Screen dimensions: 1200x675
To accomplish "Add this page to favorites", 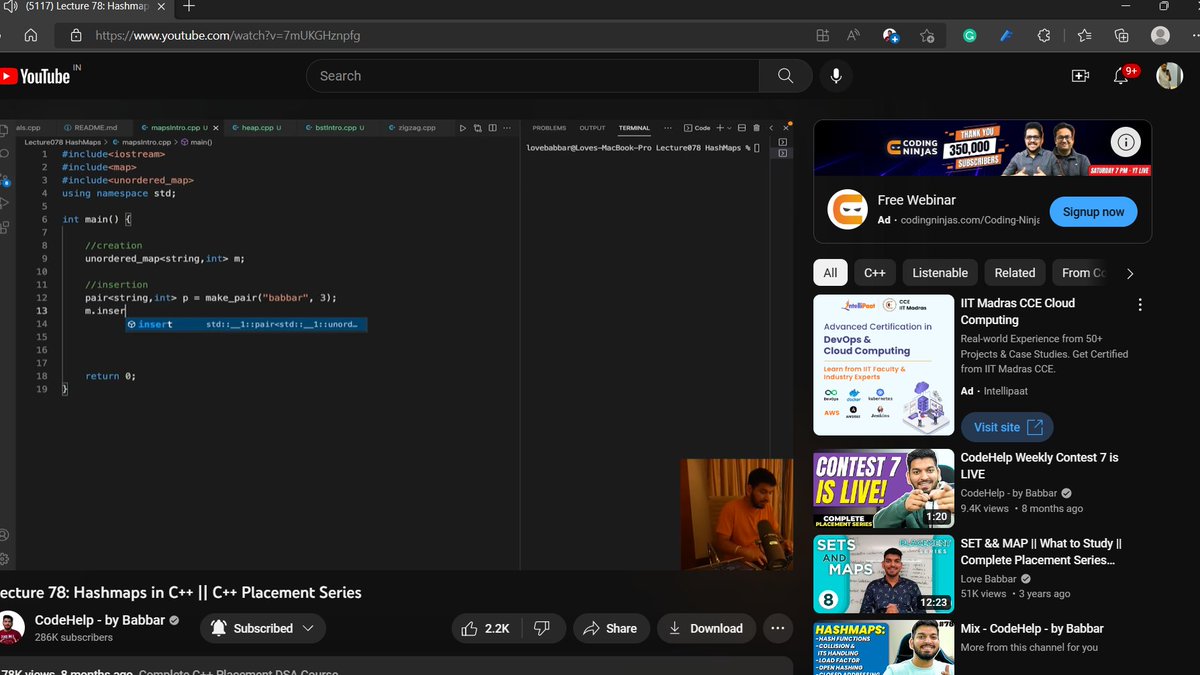I will click(927, 35).
